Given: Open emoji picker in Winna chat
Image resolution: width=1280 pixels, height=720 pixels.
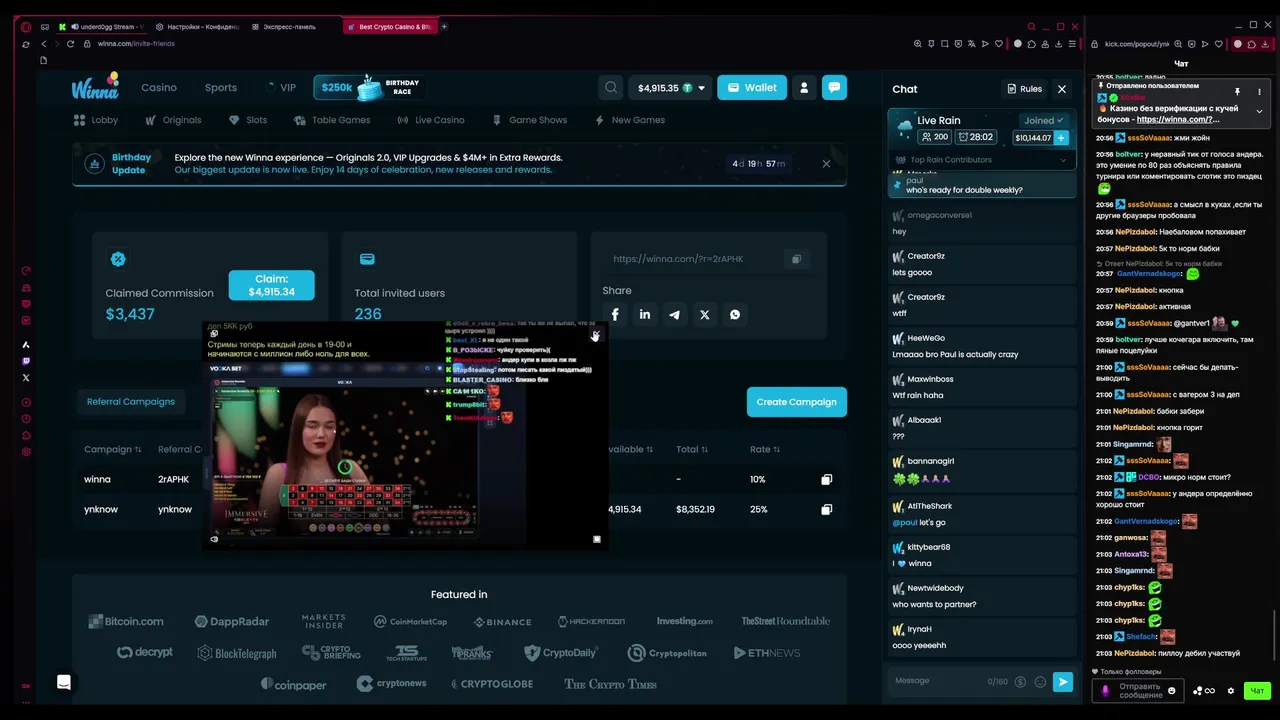Looking at the screenshot, I should tap(1040, 682).
